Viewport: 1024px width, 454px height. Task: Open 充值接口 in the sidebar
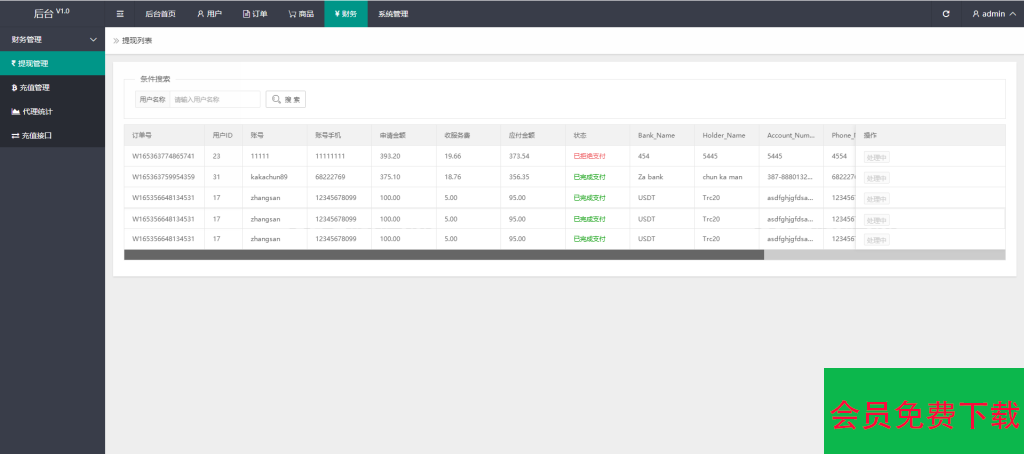[52, 135]
